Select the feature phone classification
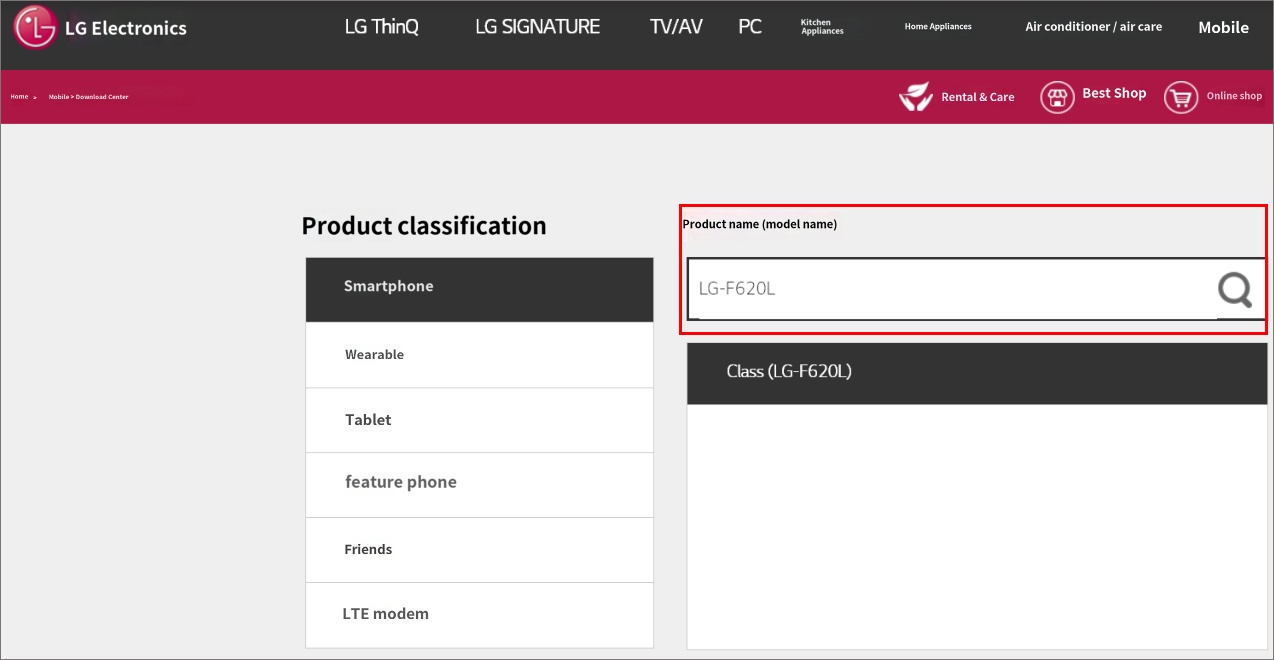1274x660 pixels. click(x=480, y=485)
